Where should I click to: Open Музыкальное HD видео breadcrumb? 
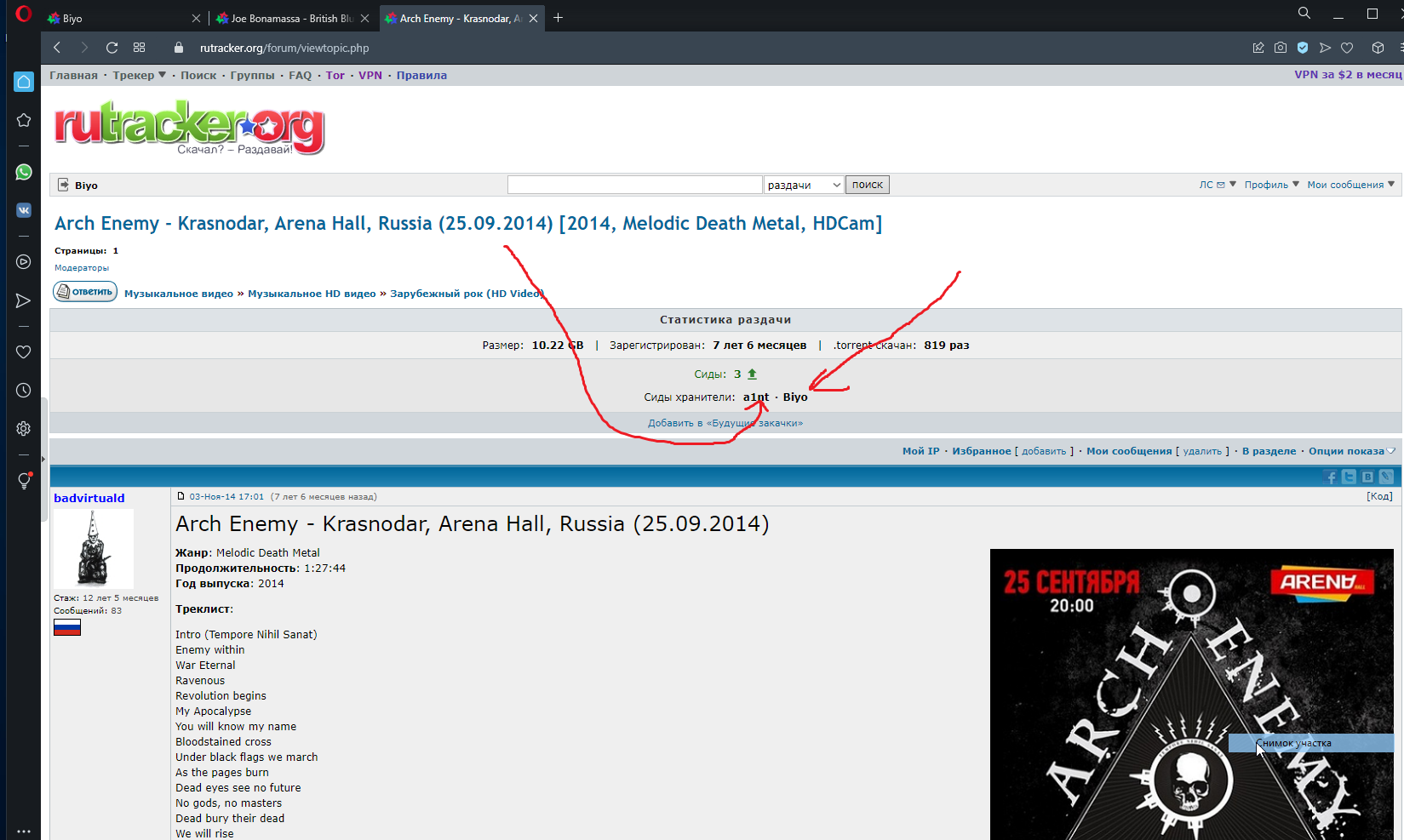pyautogui.click(x=312, y=294)
